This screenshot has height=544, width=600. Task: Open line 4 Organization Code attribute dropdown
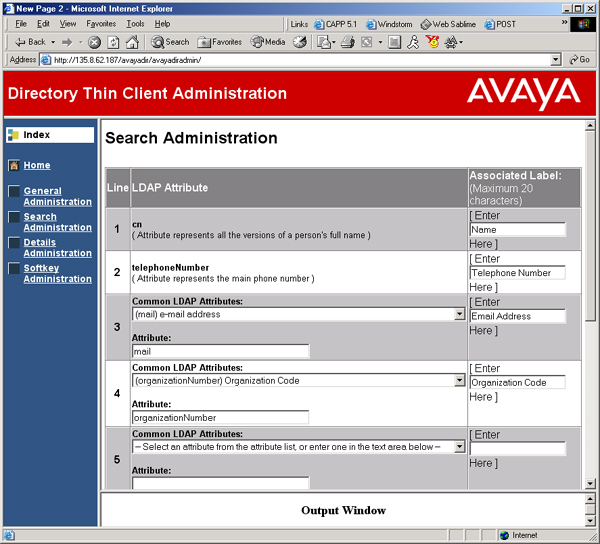click(x=298, y=381)
